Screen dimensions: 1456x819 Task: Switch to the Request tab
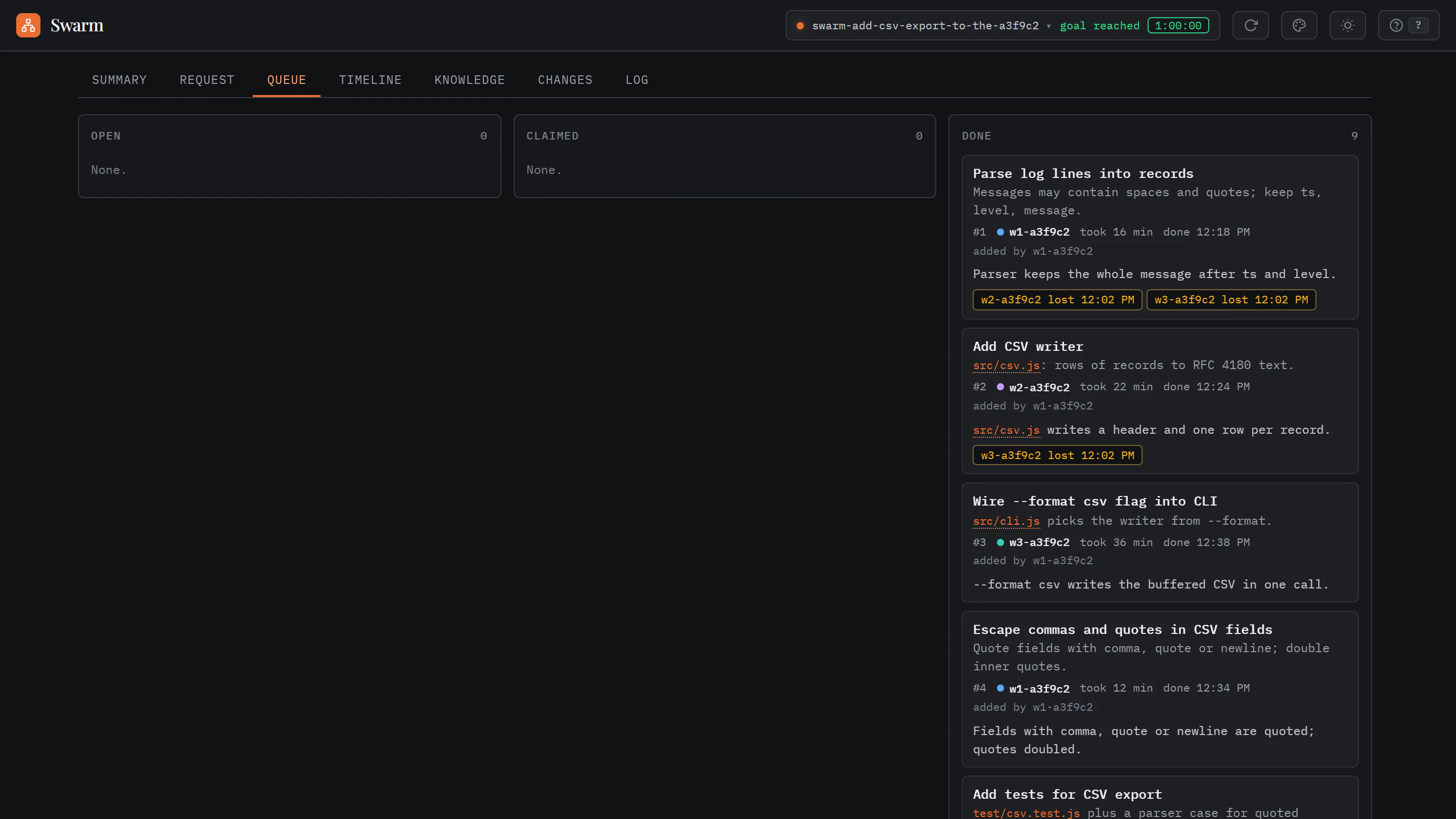coord(207,80)
